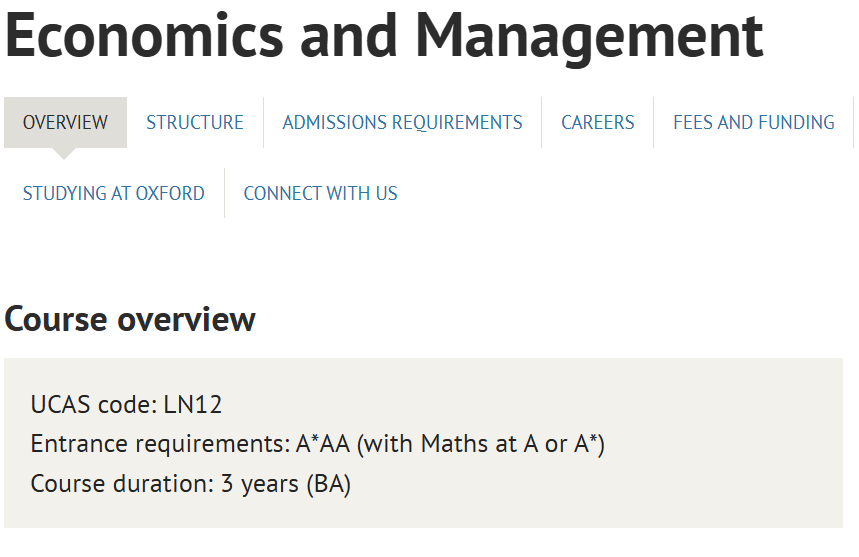Click the (BA) degree text
The width and height of the screenshot is (859, 557).
(328, 484)
